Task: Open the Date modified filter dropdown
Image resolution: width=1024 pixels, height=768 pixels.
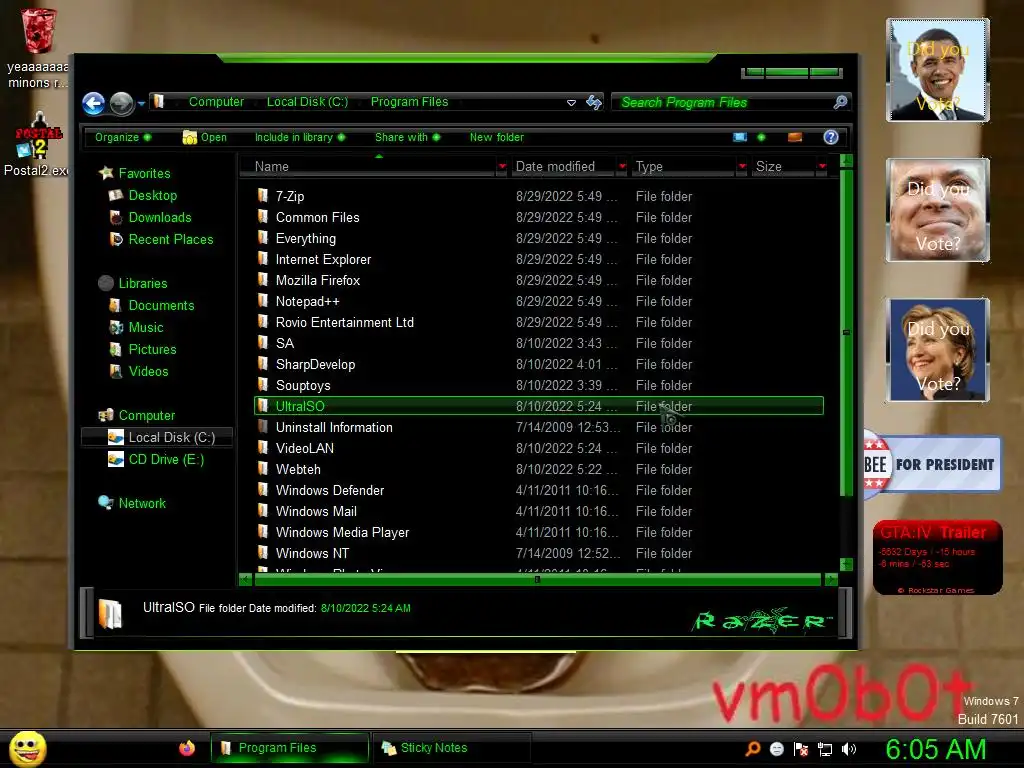Action: [622, 167]
